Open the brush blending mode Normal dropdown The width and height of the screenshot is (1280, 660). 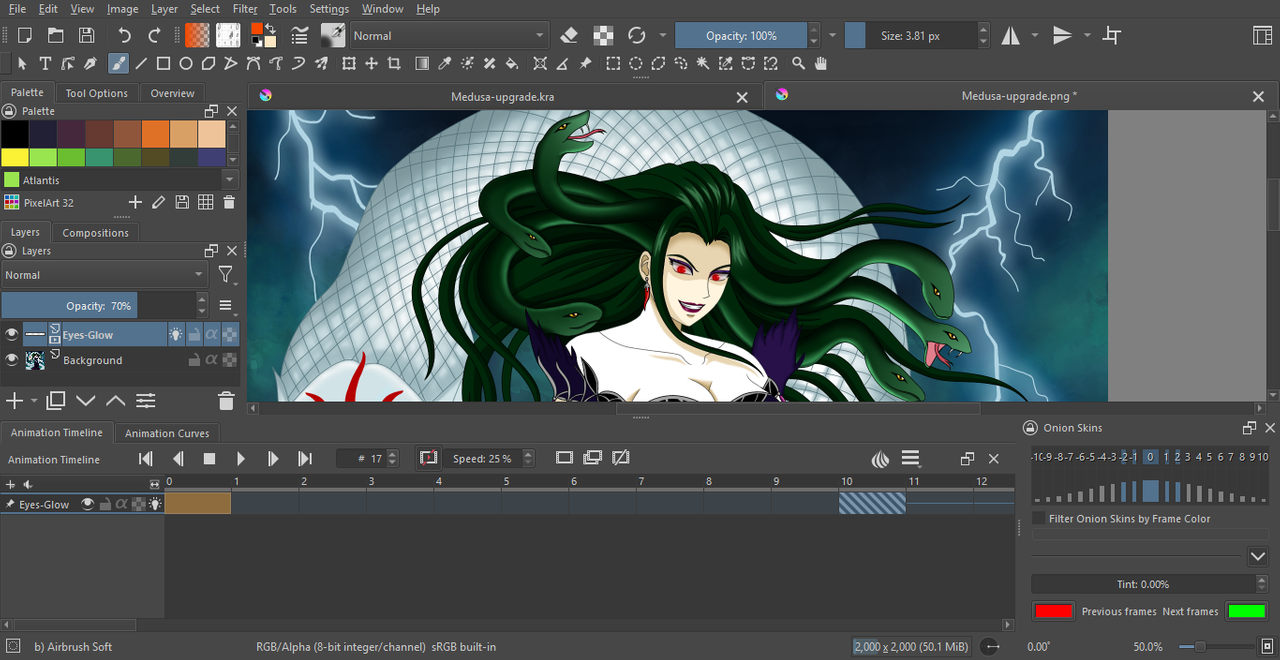449,35
